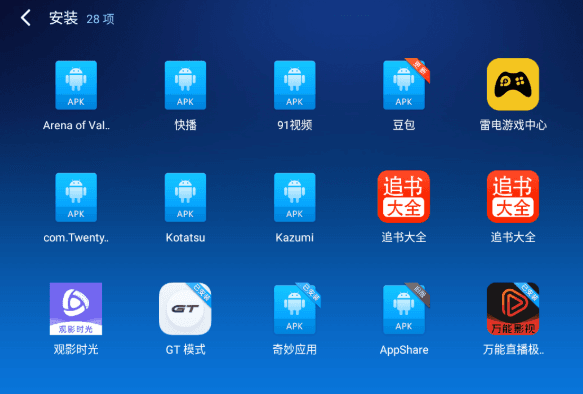Open the 91视频 APK icon
The height and width of the screenshot is (394, 583).
pyautogui.click(x=294, y=85)
